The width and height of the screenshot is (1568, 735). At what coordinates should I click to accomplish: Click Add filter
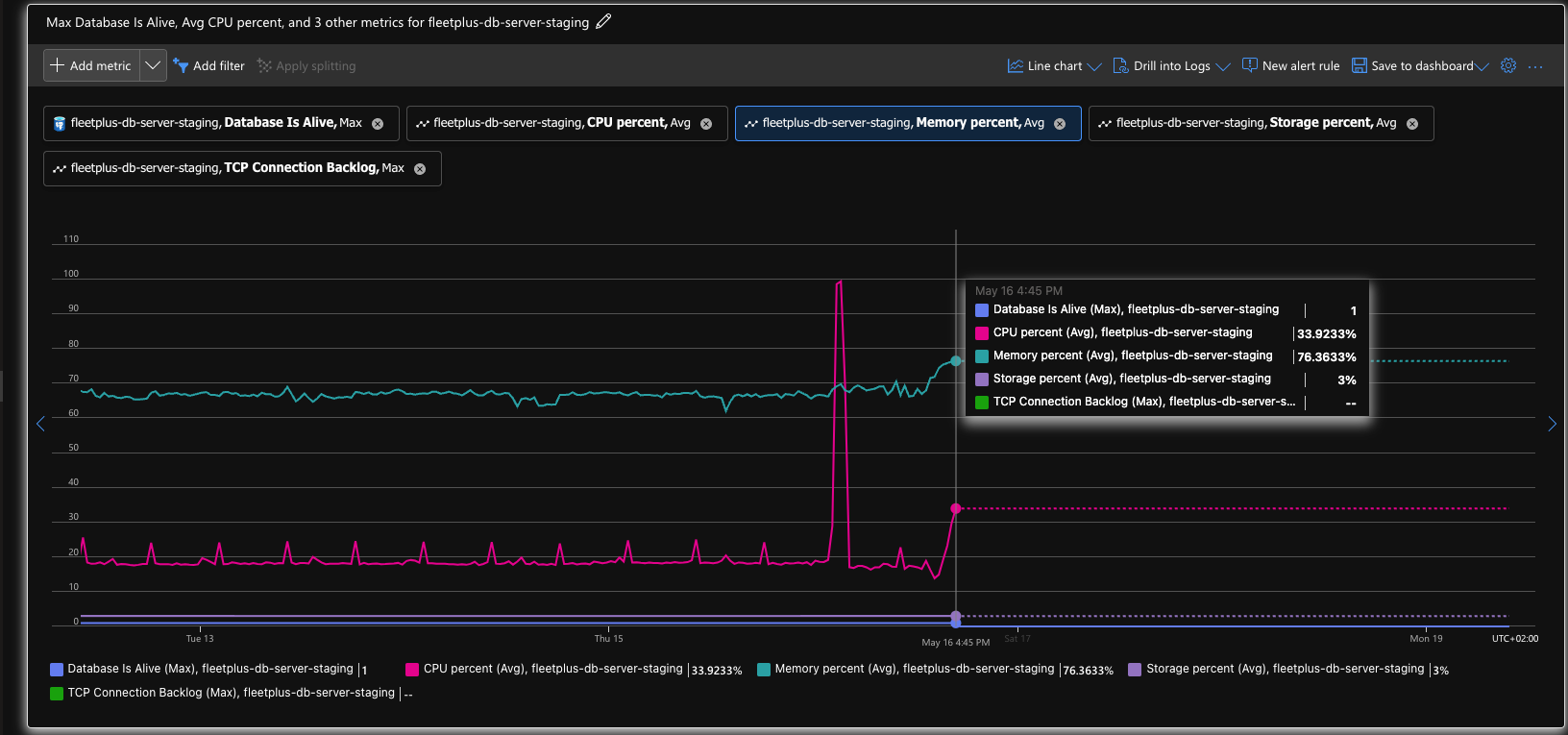(208, 65)
